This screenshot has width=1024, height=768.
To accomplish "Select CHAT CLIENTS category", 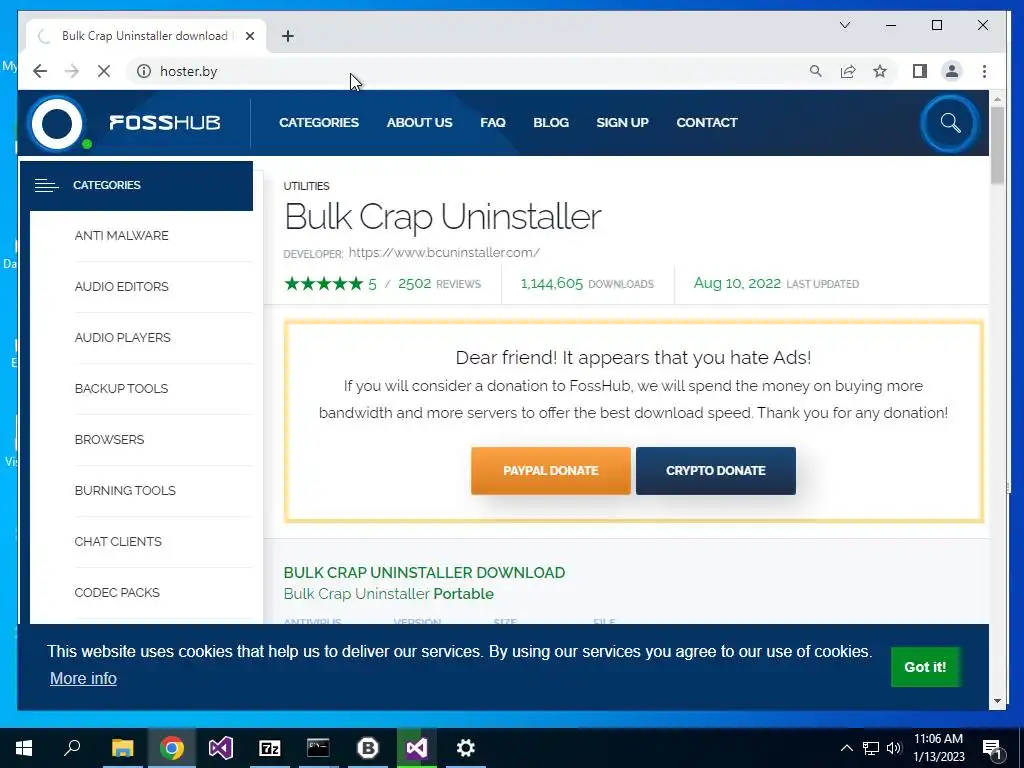I will pyautogui.click(x=118, y=541).
